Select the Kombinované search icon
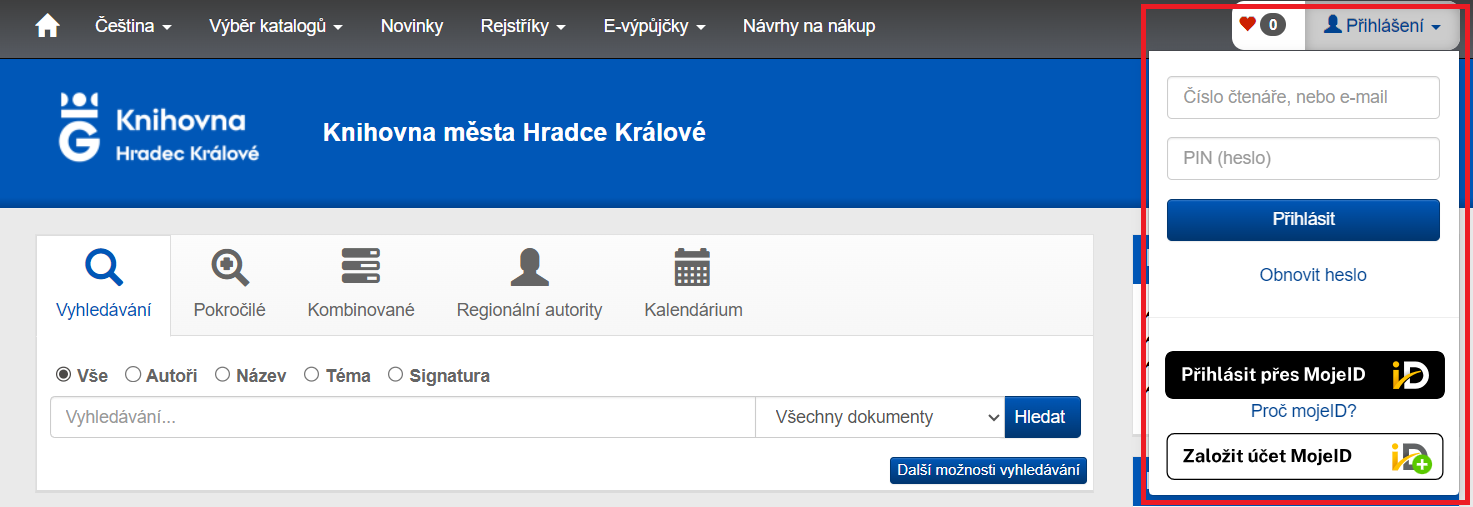Screen dimensions: 1473x507 361,267
